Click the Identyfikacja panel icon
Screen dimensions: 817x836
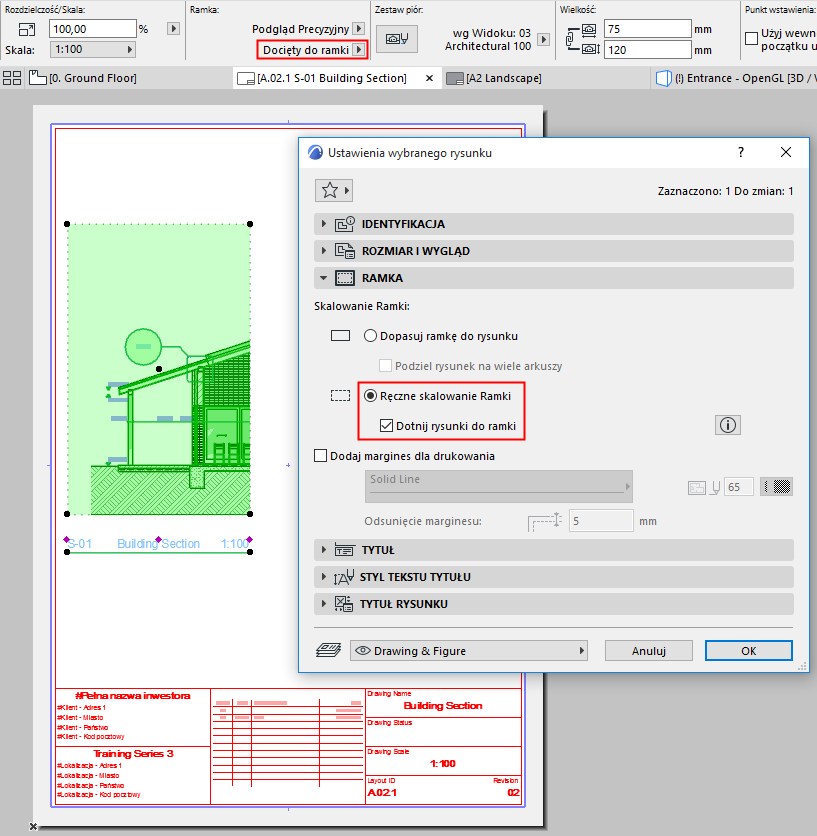[345, 224]
